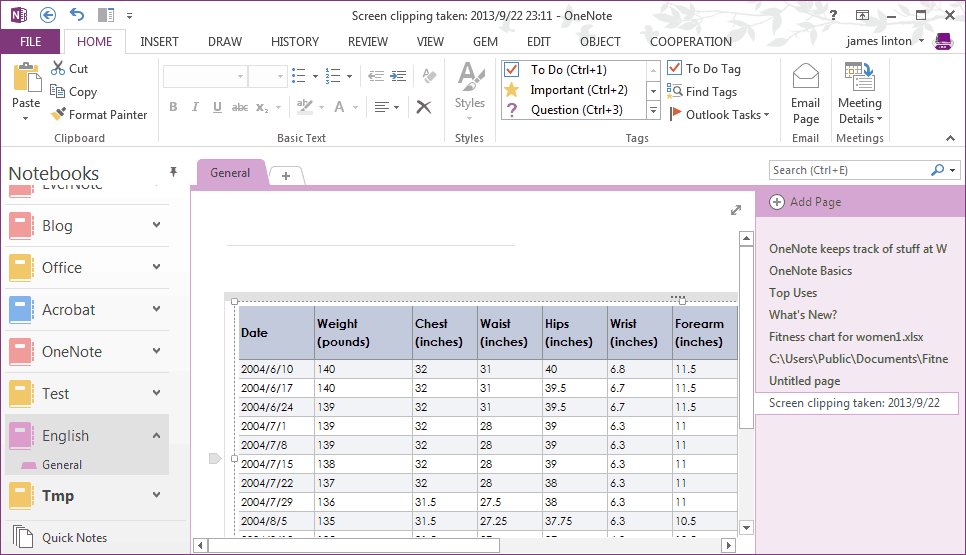Open Meeting Details

pos(860,93)
